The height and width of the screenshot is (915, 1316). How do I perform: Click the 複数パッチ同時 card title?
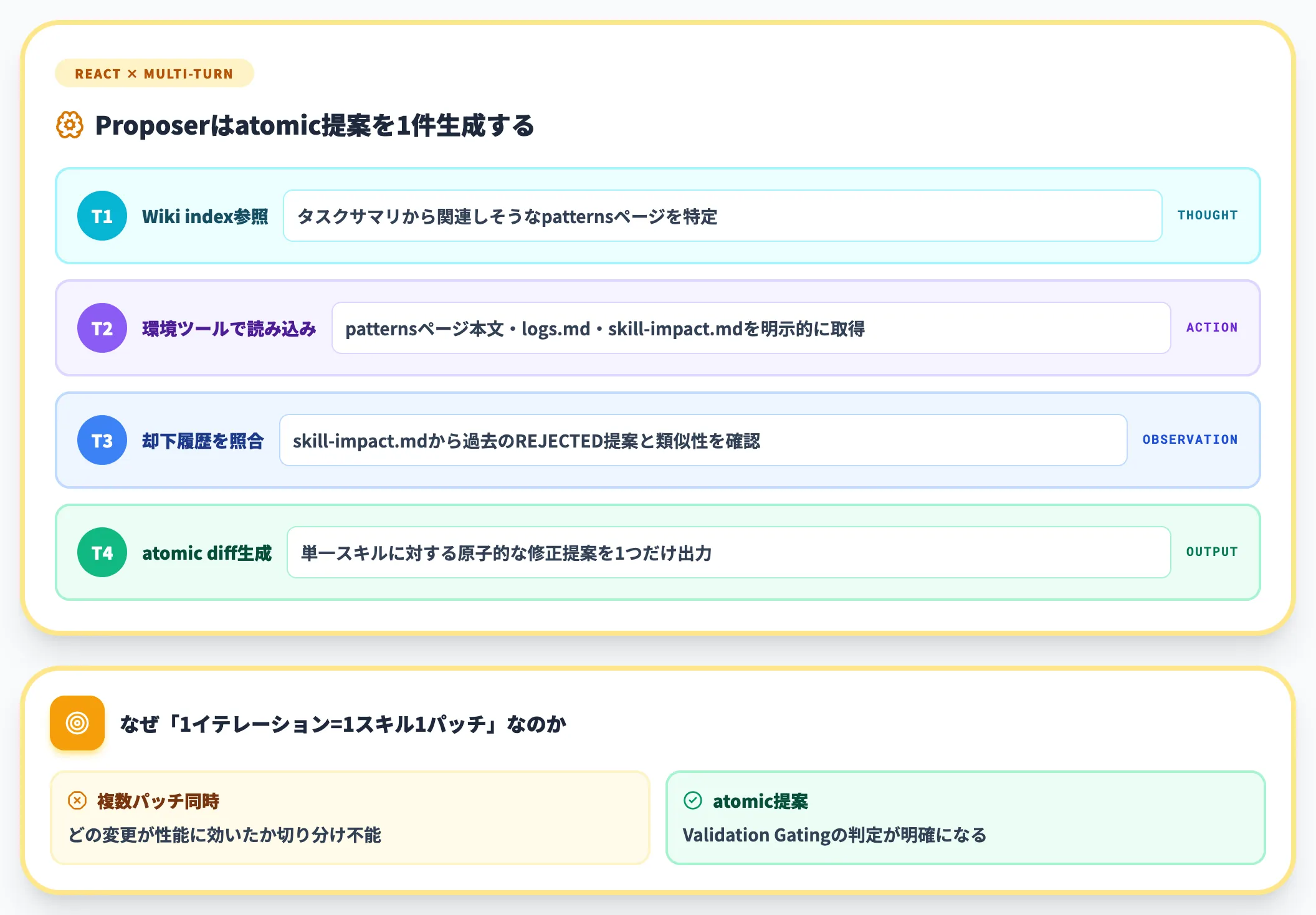(x=158, y=801)
